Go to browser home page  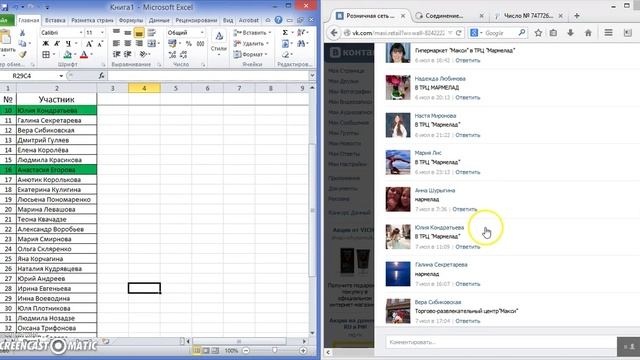coord(588,33)
